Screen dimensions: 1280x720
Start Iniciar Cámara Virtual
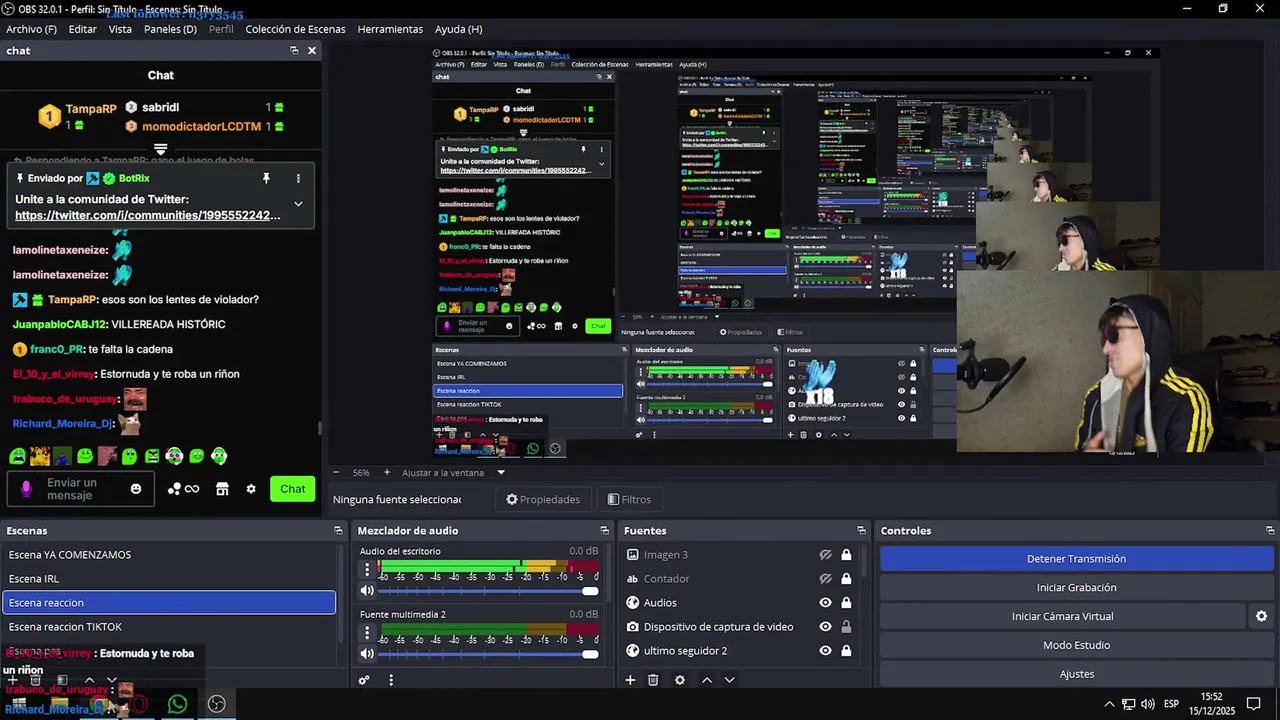(1062, 616)
